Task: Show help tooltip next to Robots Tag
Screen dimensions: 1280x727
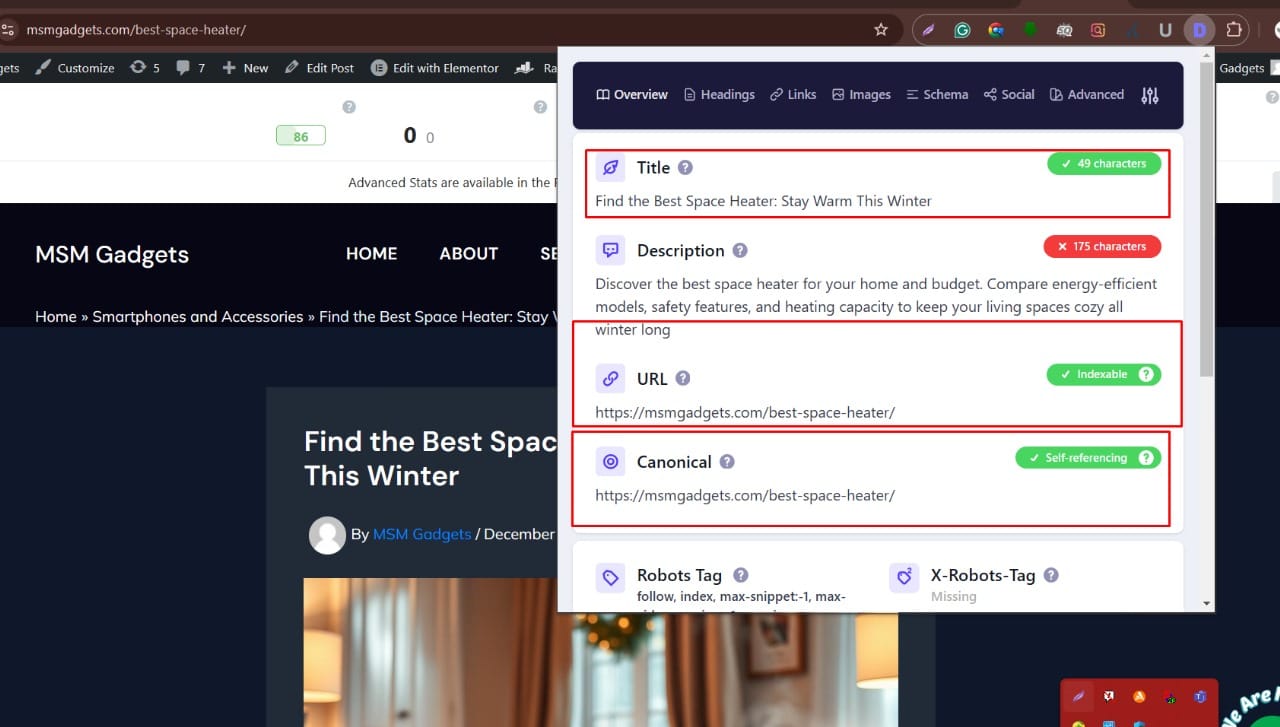Action: click(x=741, y=575)
